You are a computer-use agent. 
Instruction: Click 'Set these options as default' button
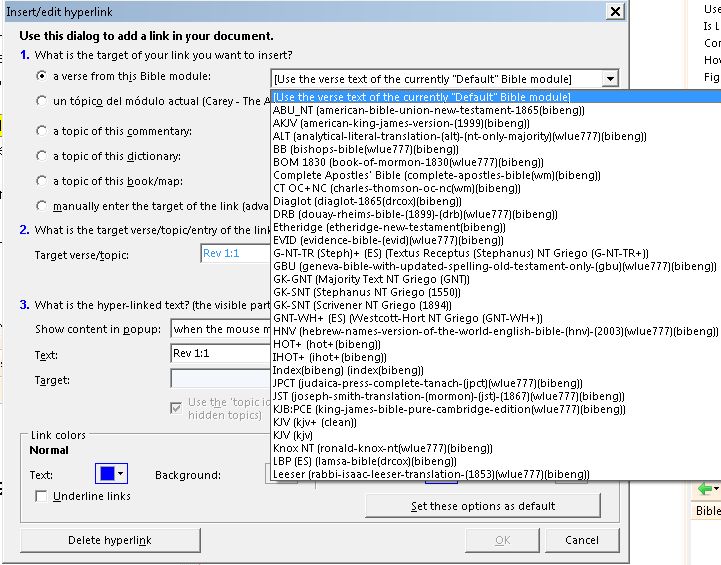[x=483, y=506]
